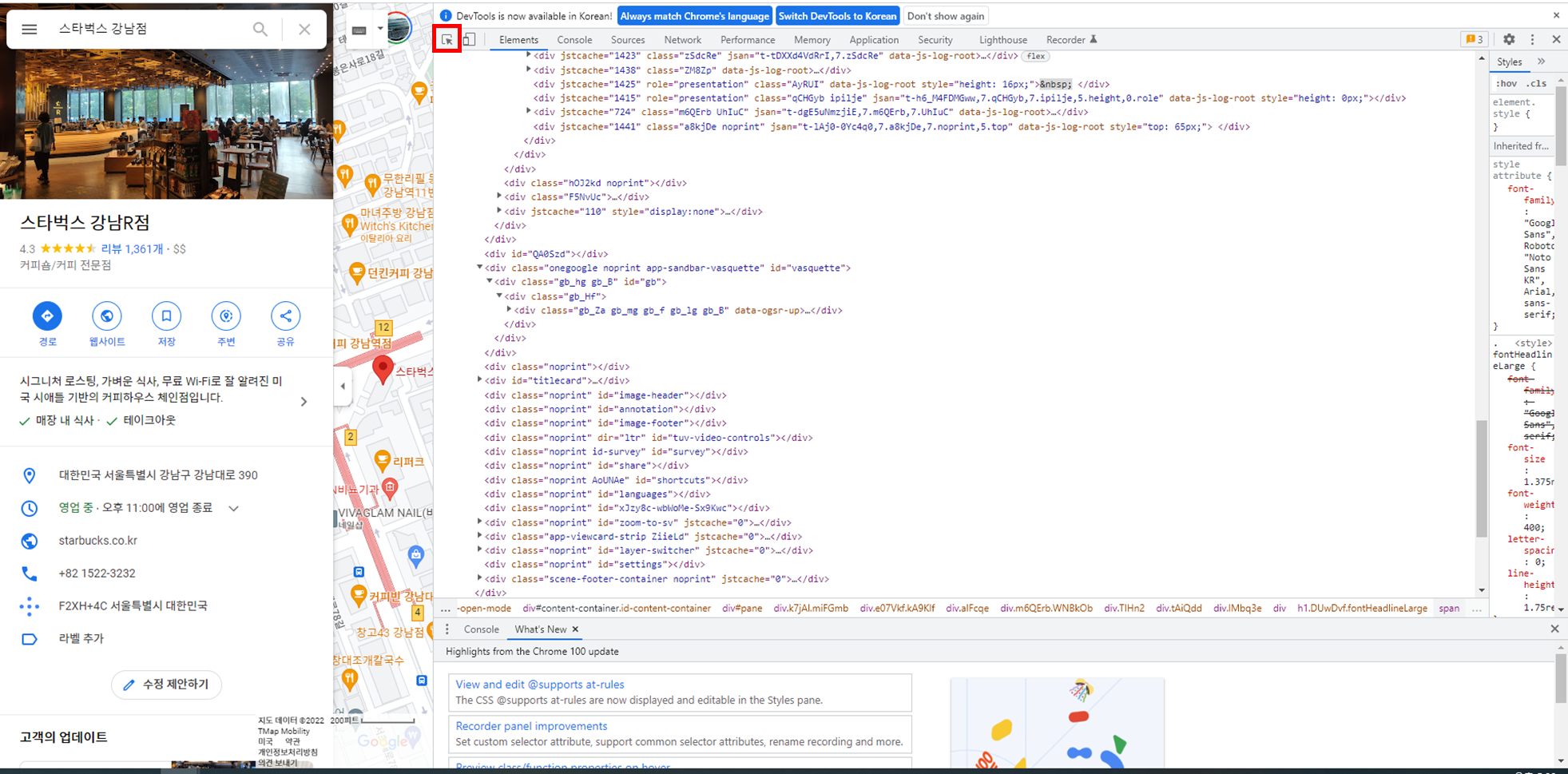Click the 주변 nearby icon
Screen dimensions: 1568x774
(x=226, y=316)
